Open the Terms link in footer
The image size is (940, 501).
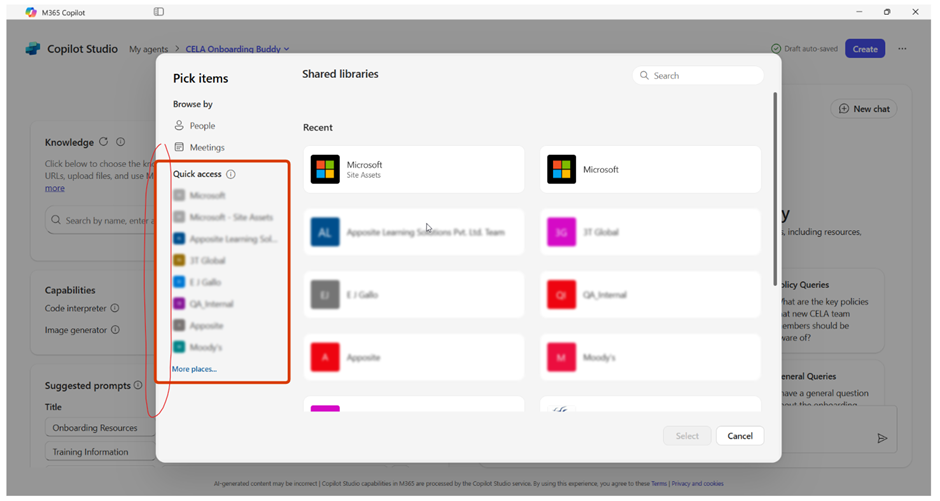pyautogui.click(x=659, y=484)
